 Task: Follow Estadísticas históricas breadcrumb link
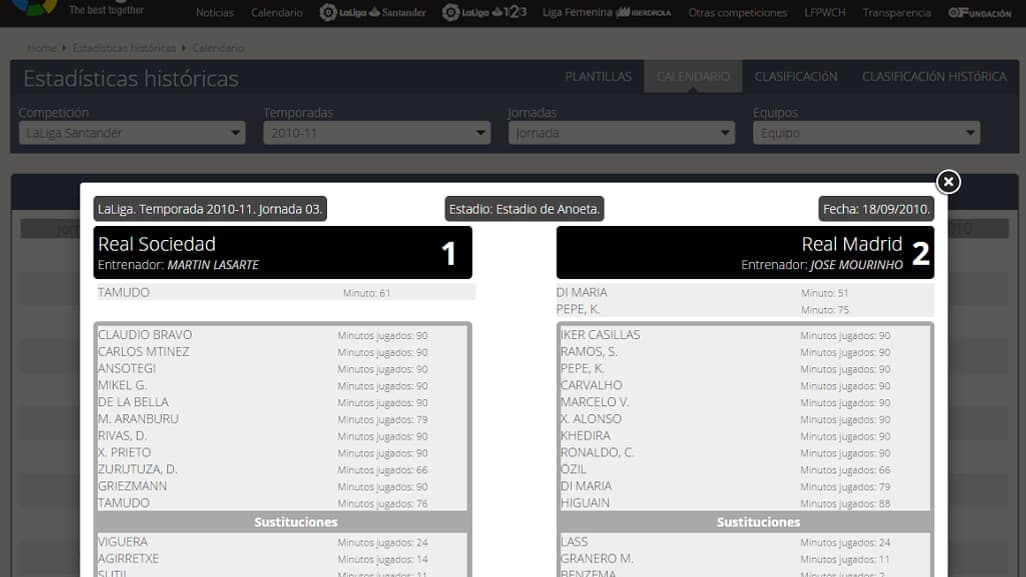click(124, 48)
